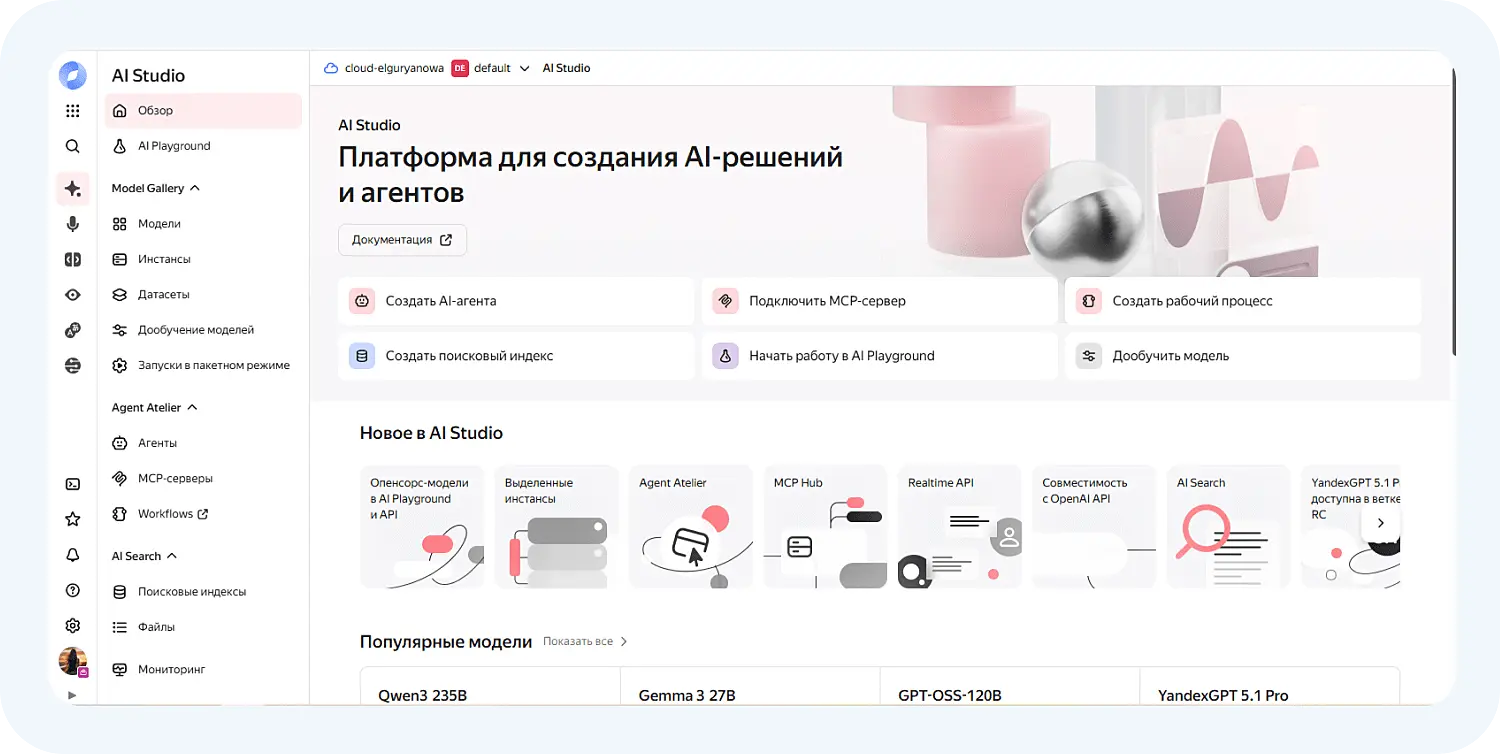This screenshot has height=754, width=1500.
Task: Collapse the Model Gallery section
Action: click(x=196, y=187)
